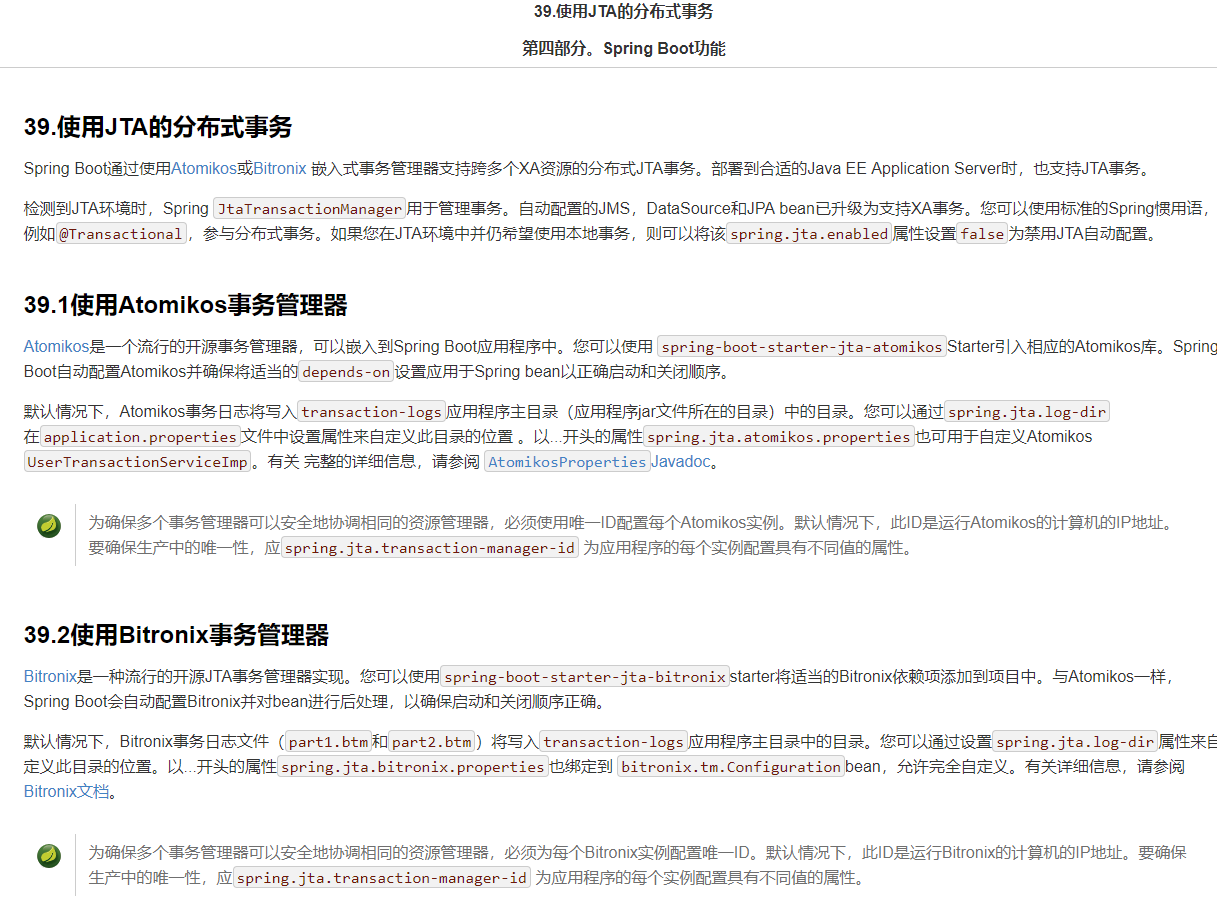The image size is (1217, 900).
Task: Select the JtaTransactionManager code text
Action: tap(310, 209)
